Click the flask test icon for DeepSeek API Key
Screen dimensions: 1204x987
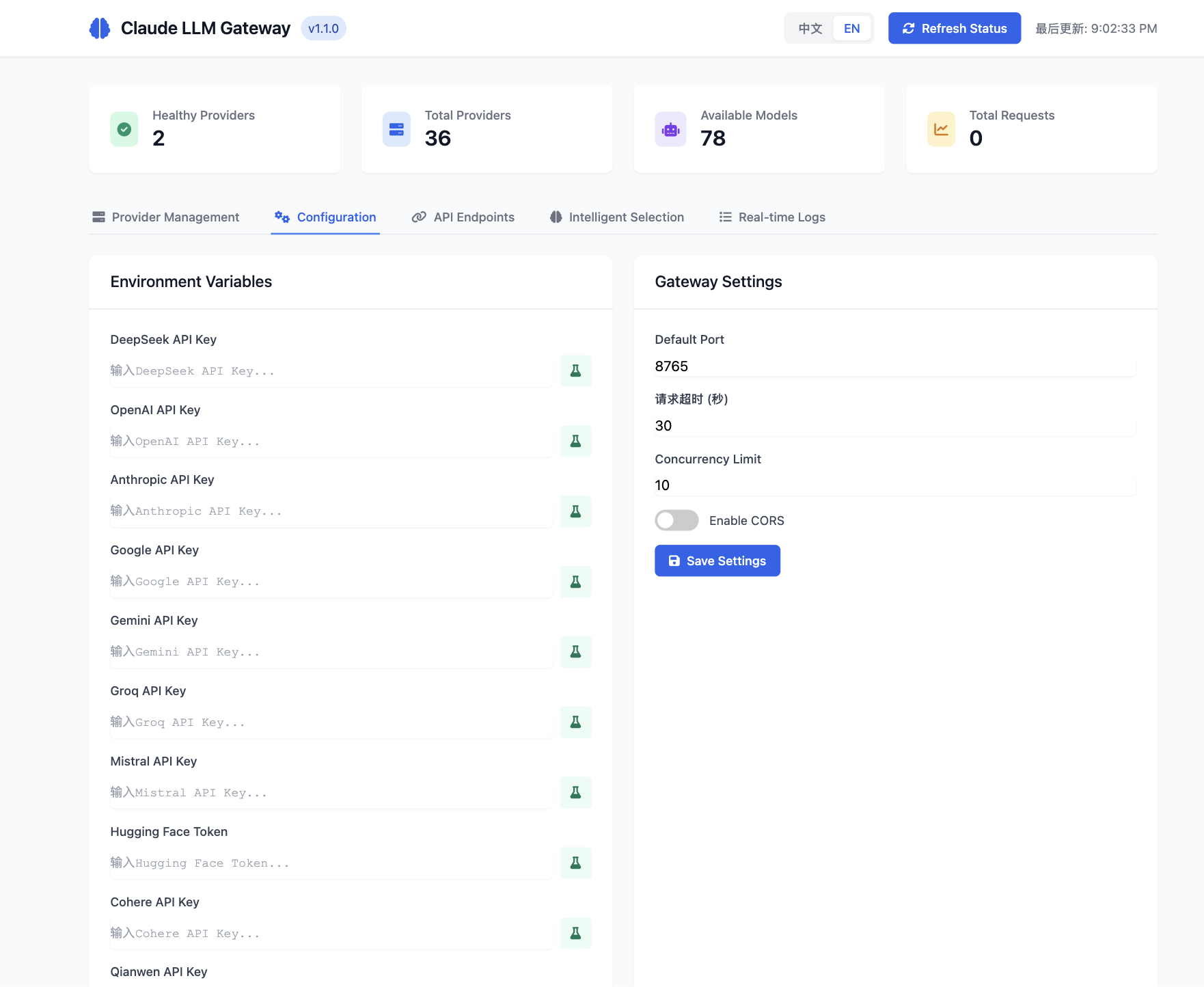coord(575,370)
